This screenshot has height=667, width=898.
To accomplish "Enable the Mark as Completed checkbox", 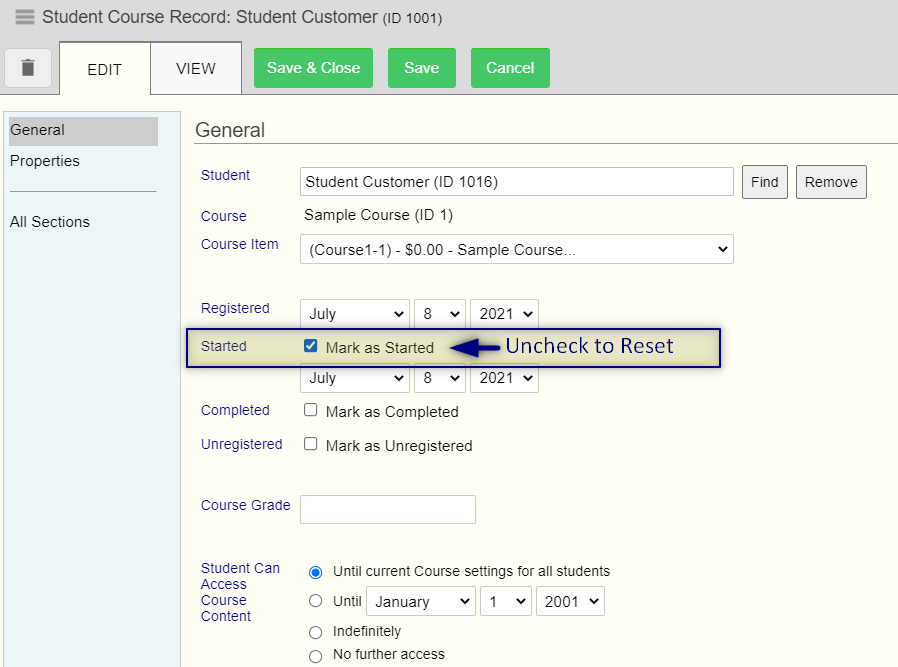I will coord(310,410).
